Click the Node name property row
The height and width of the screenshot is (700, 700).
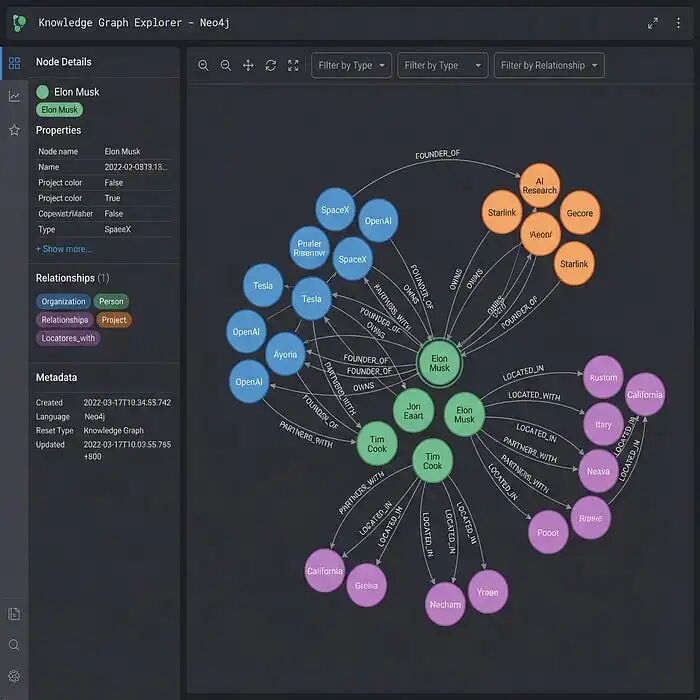pyautogui.click(x=104, y=151)
